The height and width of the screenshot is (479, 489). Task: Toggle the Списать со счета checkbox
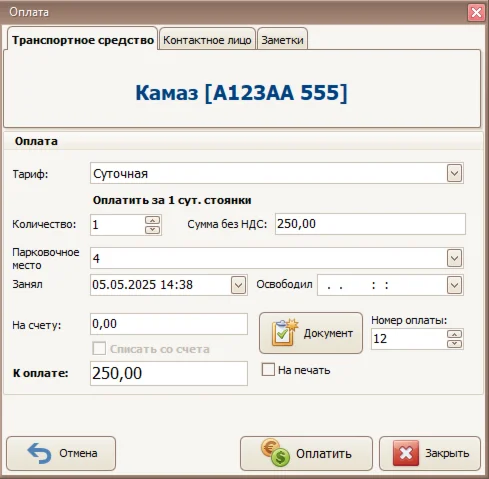(x=99, y=348)
